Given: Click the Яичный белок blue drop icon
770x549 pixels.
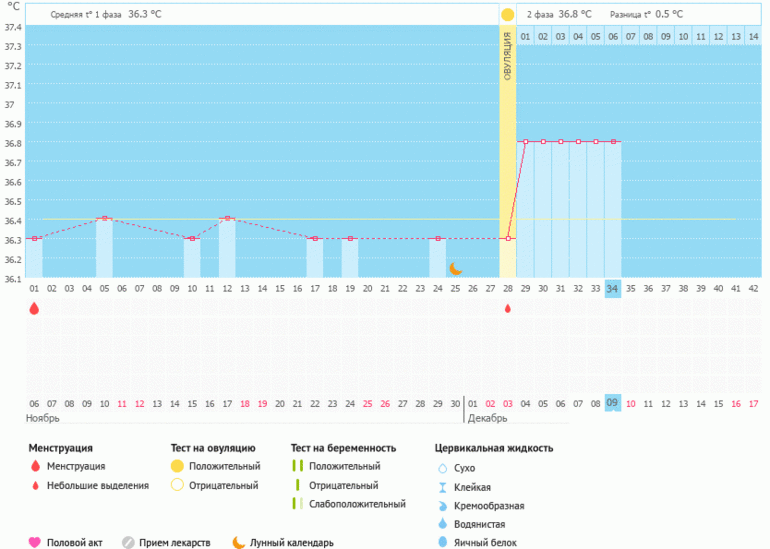Looking at the screenshot, I should (442, 543).
